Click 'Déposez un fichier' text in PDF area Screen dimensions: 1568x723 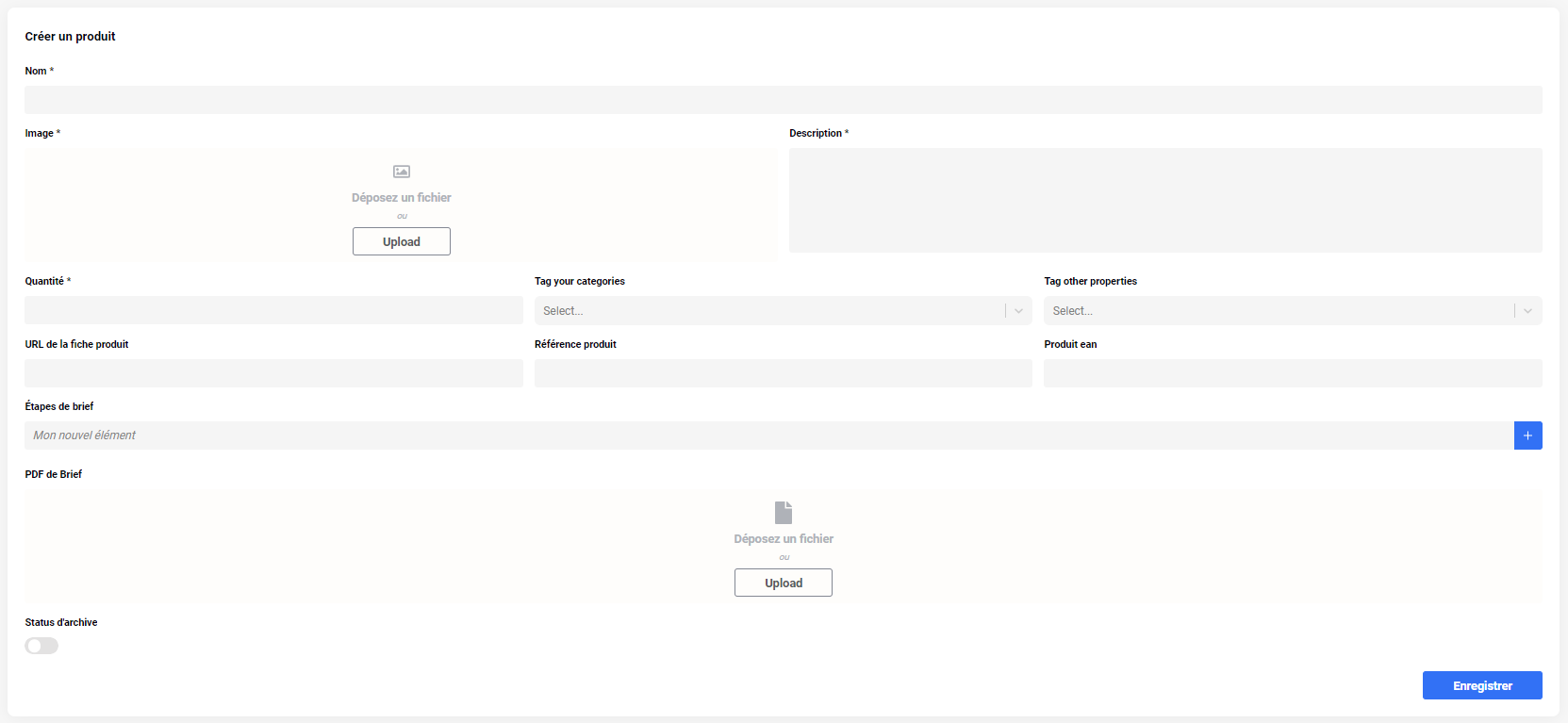click(x=784, y=539)
